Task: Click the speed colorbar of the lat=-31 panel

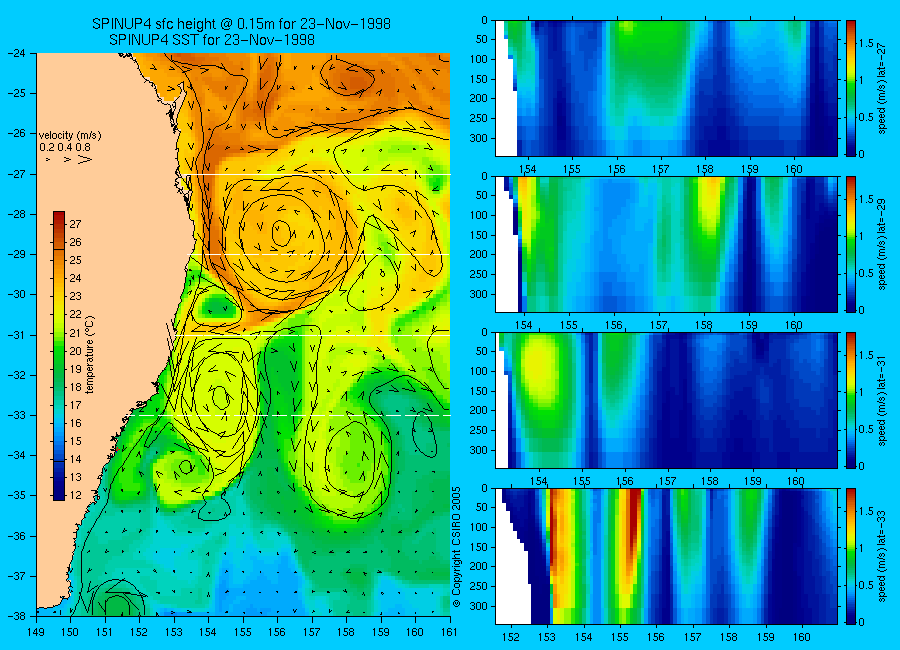Action: tap(851, 400)
